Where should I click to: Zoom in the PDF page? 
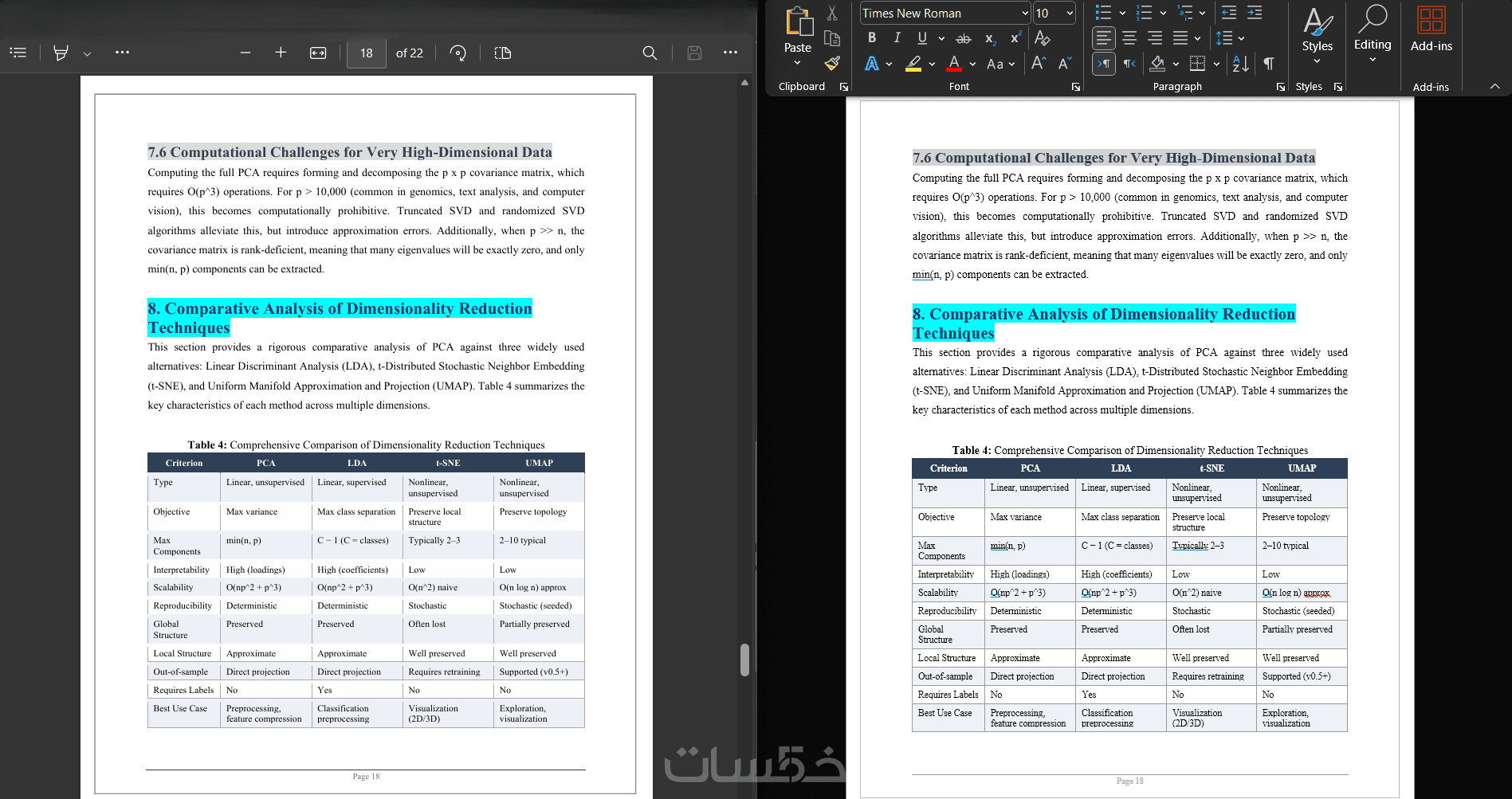click(x=281, y=53)
